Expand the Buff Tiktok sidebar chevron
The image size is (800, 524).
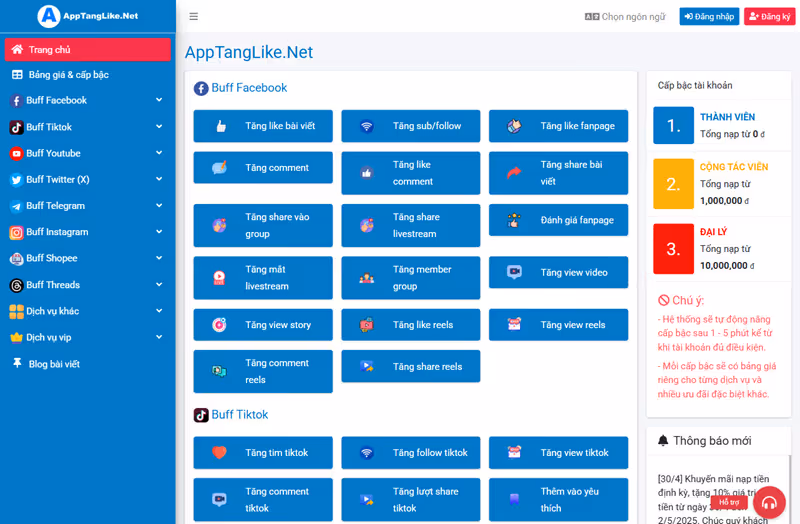point(159,127)
